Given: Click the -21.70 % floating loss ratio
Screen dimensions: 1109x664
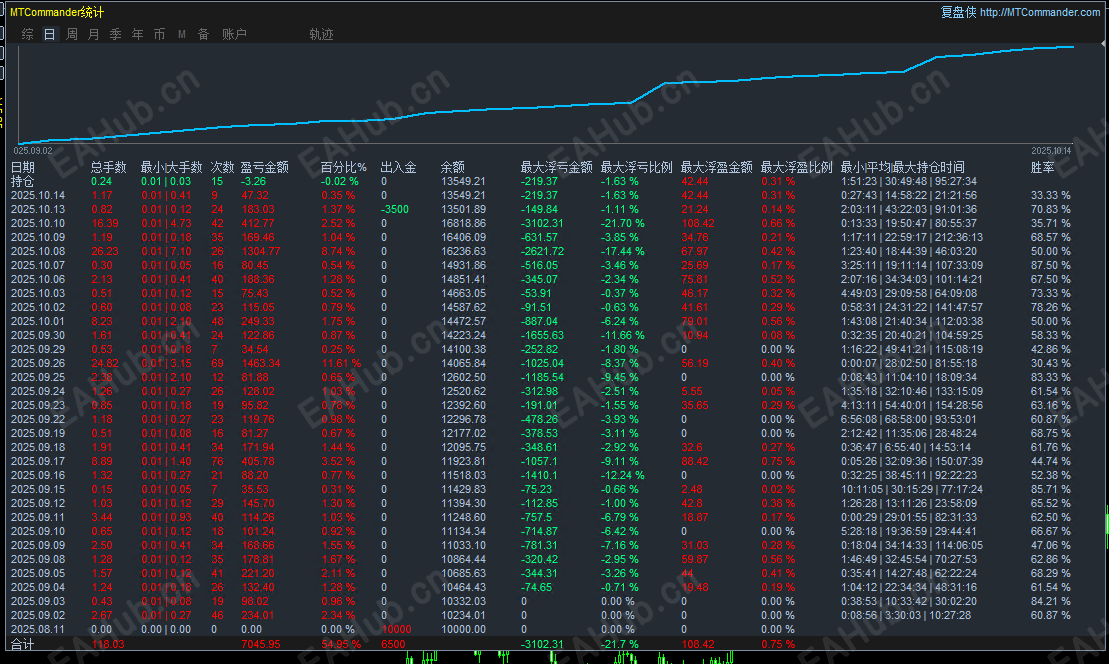Looking at the screenshot, I should (622, 223).
